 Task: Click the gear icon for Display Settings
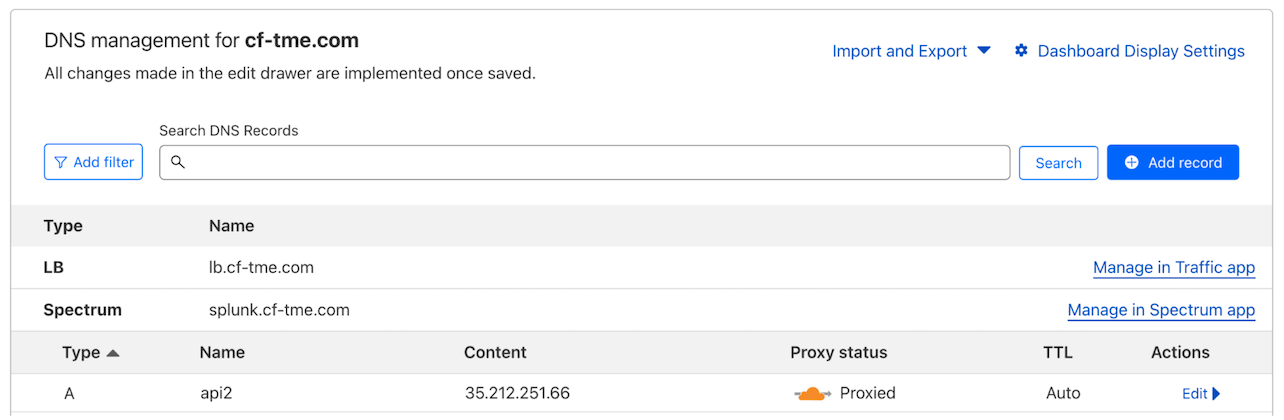pyautogui.click(x=1021, y=51)
